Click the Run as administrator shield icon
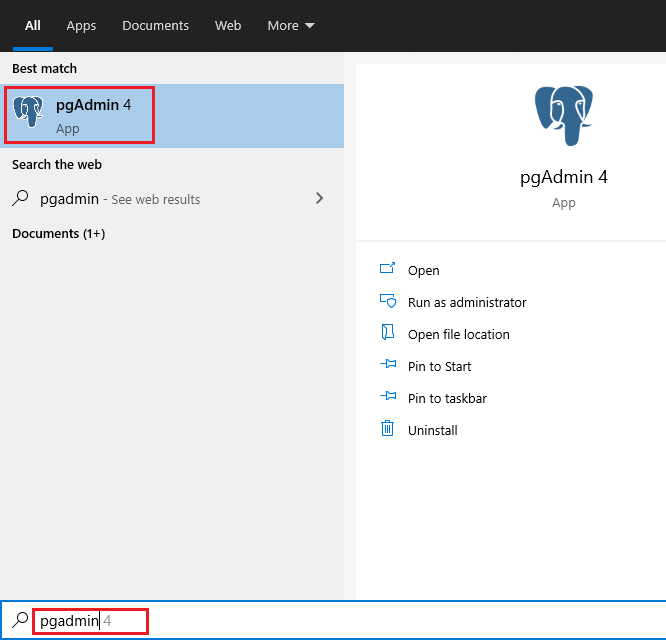Screen dimensions: 666x640 point(388,301)
